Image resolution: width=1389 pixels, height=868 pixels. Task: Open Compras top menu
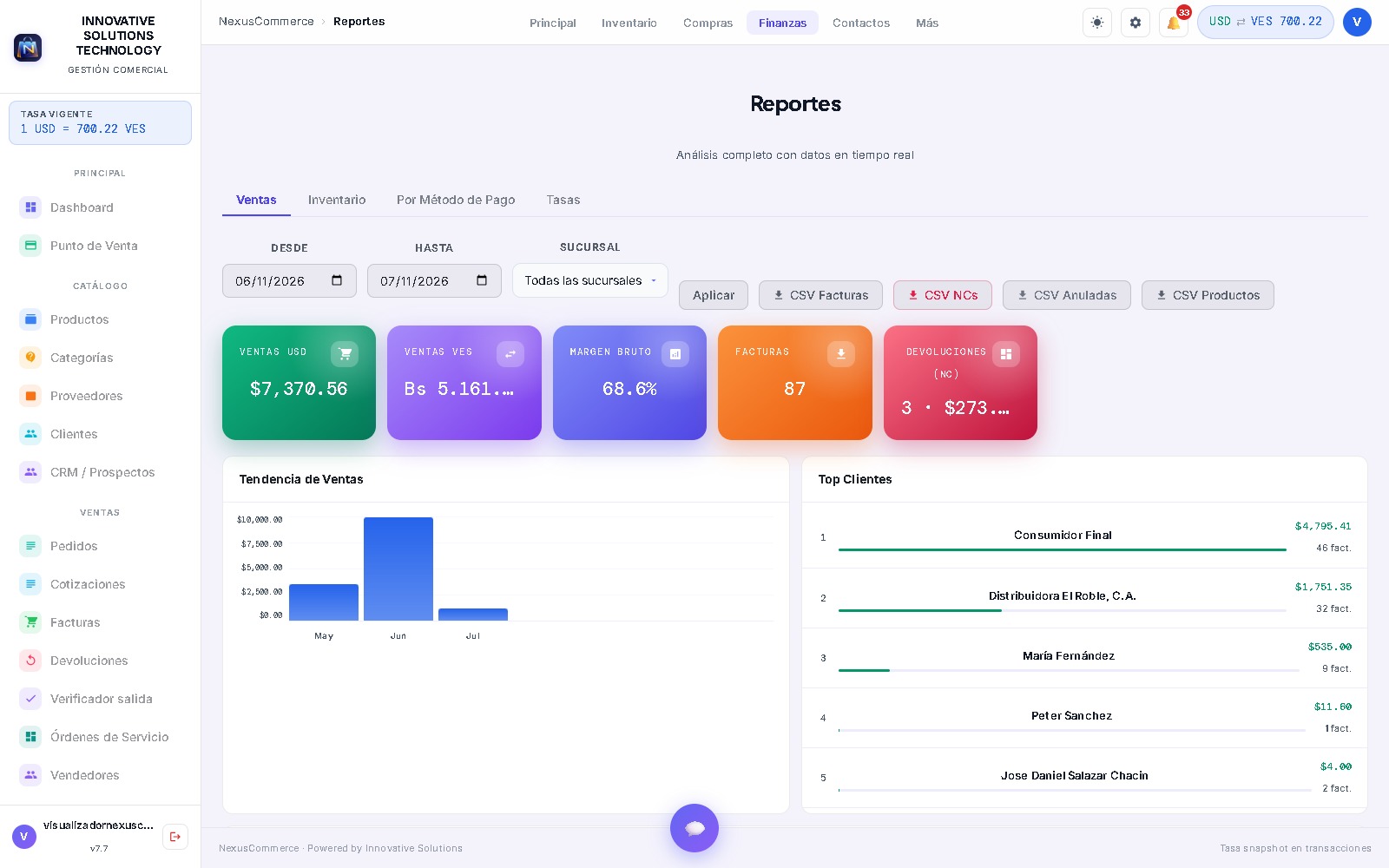(708, 23)
